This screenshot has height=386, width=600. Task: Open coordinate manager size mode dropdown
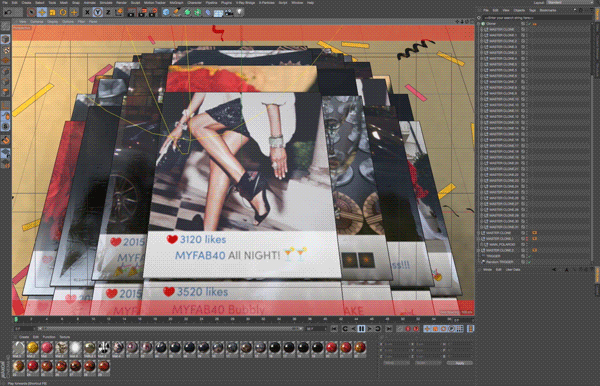point(427,363)
